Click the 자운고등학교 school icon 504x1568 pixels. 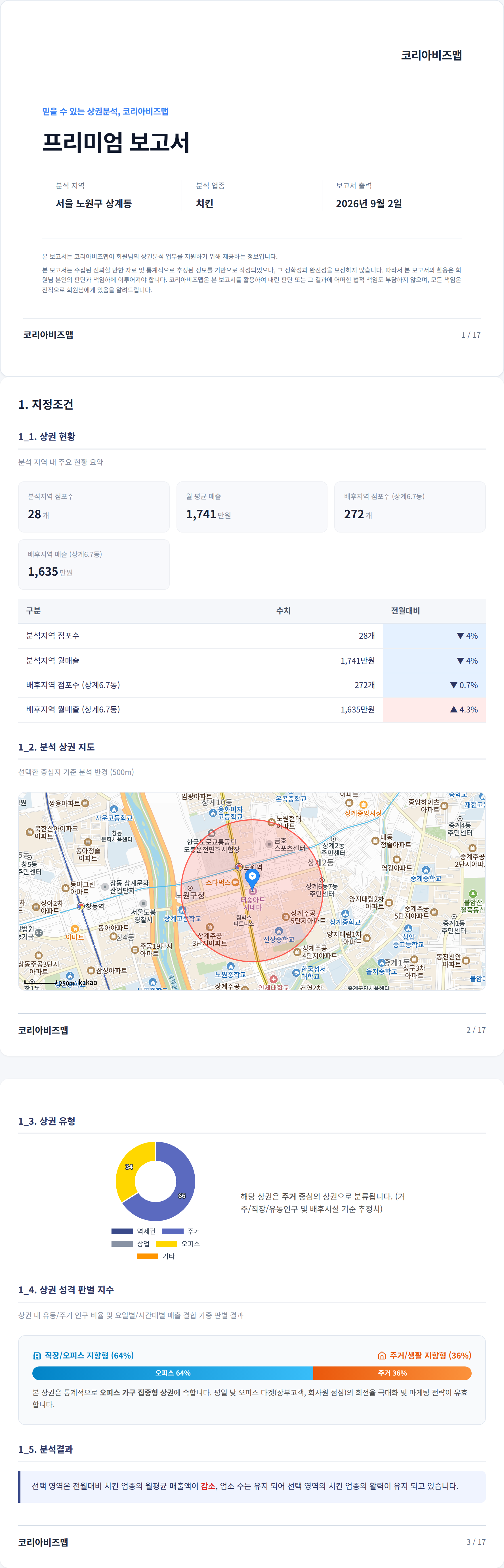[114, 810]
